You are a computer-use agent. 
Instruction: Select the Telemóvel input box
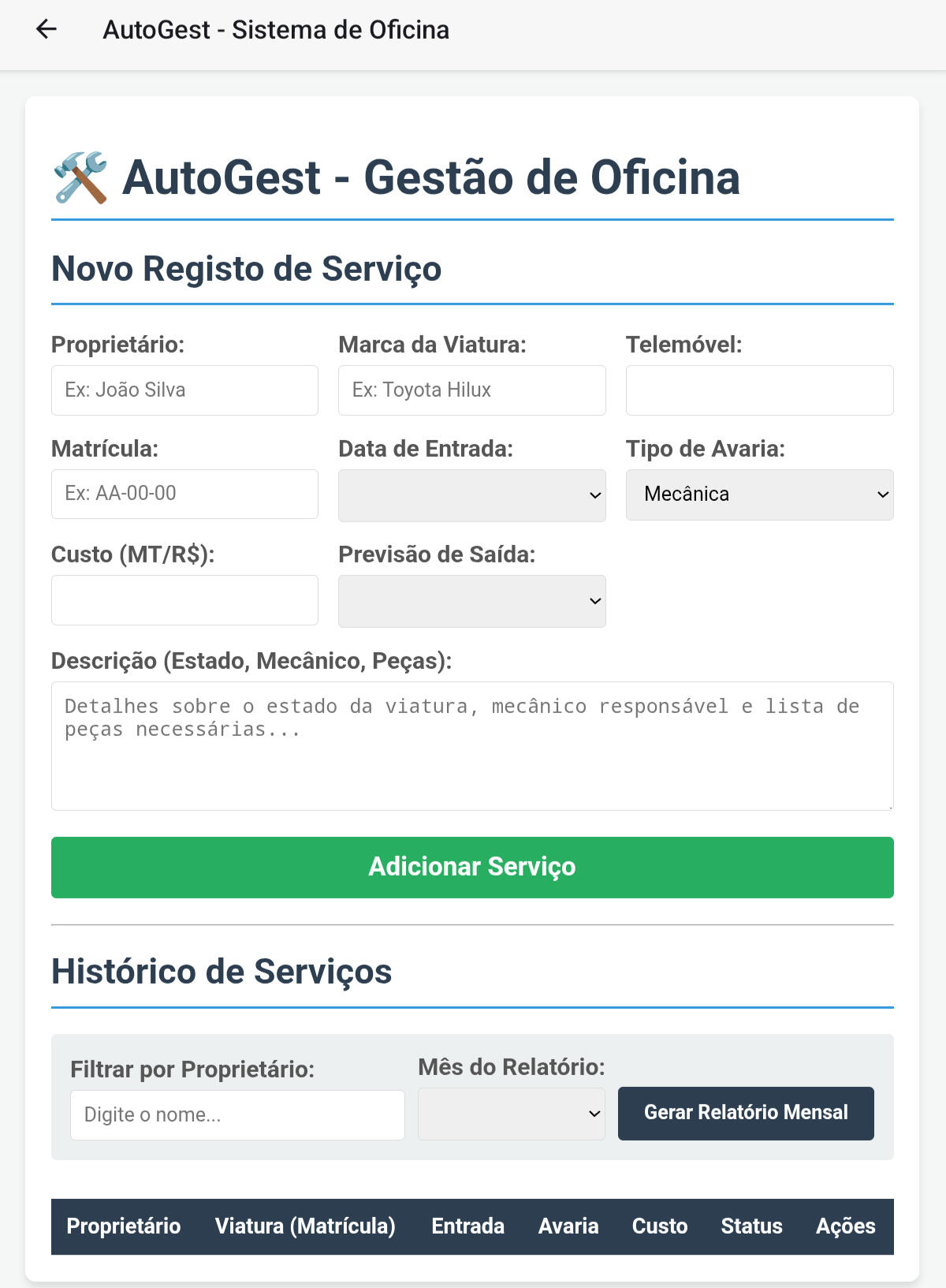point(759,390)
